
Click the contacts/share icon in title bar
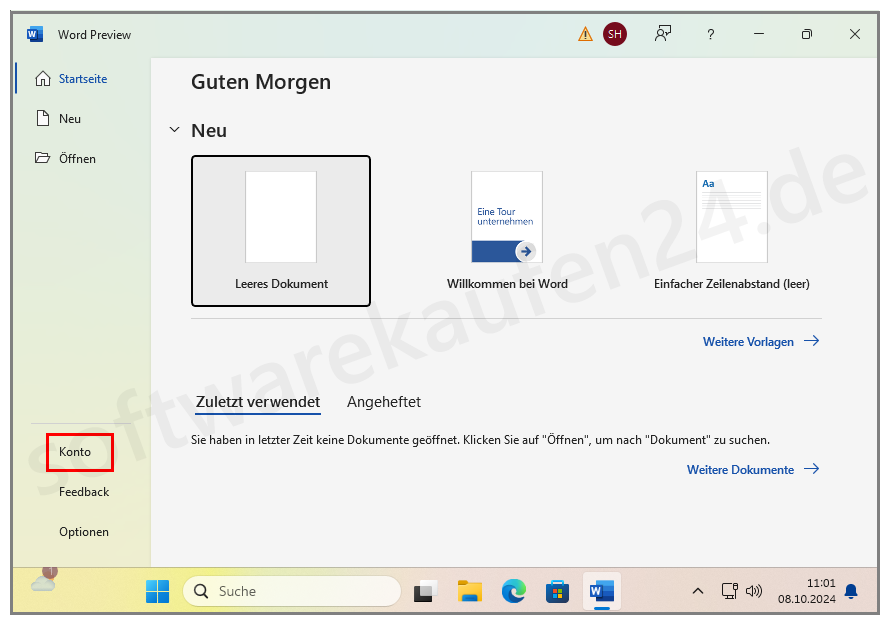click(x=662, y=33)
